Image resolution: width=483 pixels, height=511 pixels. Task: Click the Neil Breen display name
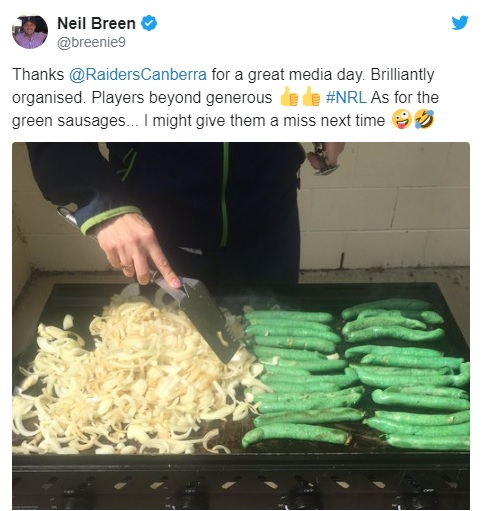pos(96,23)
